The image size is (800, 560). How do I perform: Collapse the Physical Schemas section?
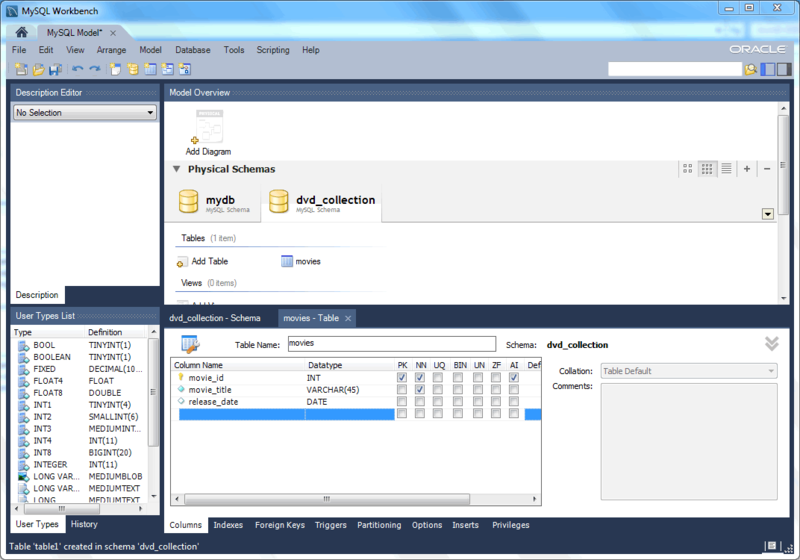(177, 169)
